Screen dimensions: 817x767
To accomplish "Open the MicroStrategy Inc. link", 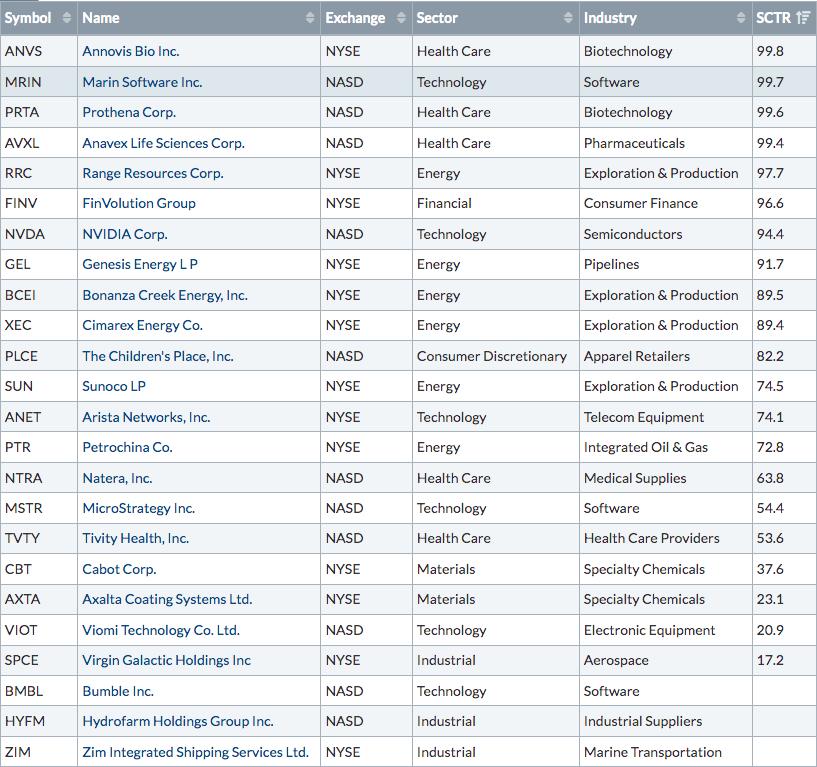I will pyautogui.click(x=139, y=508).
